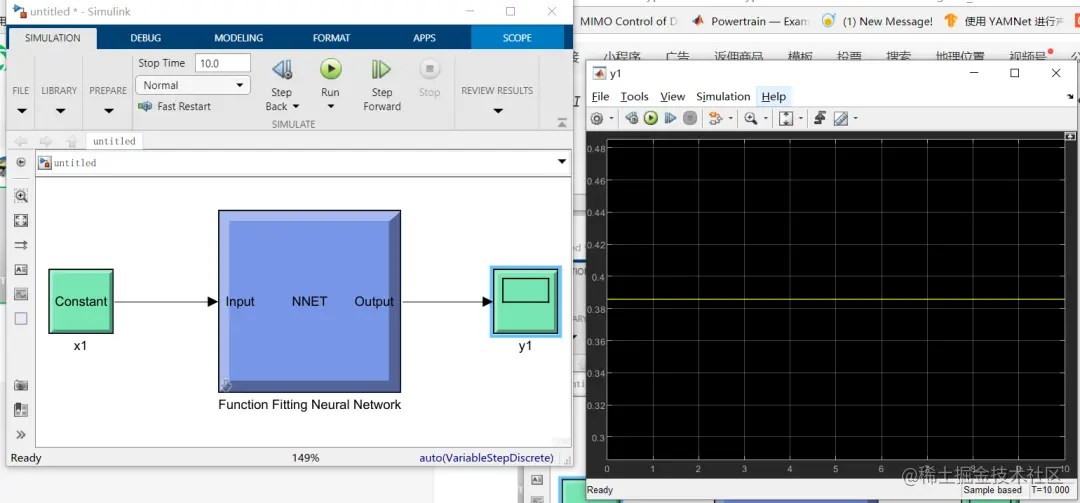Click the scope greyed Stop icon
This screenshot has height=503, width=1080.
pyautogui.click(x=689, y=119)
